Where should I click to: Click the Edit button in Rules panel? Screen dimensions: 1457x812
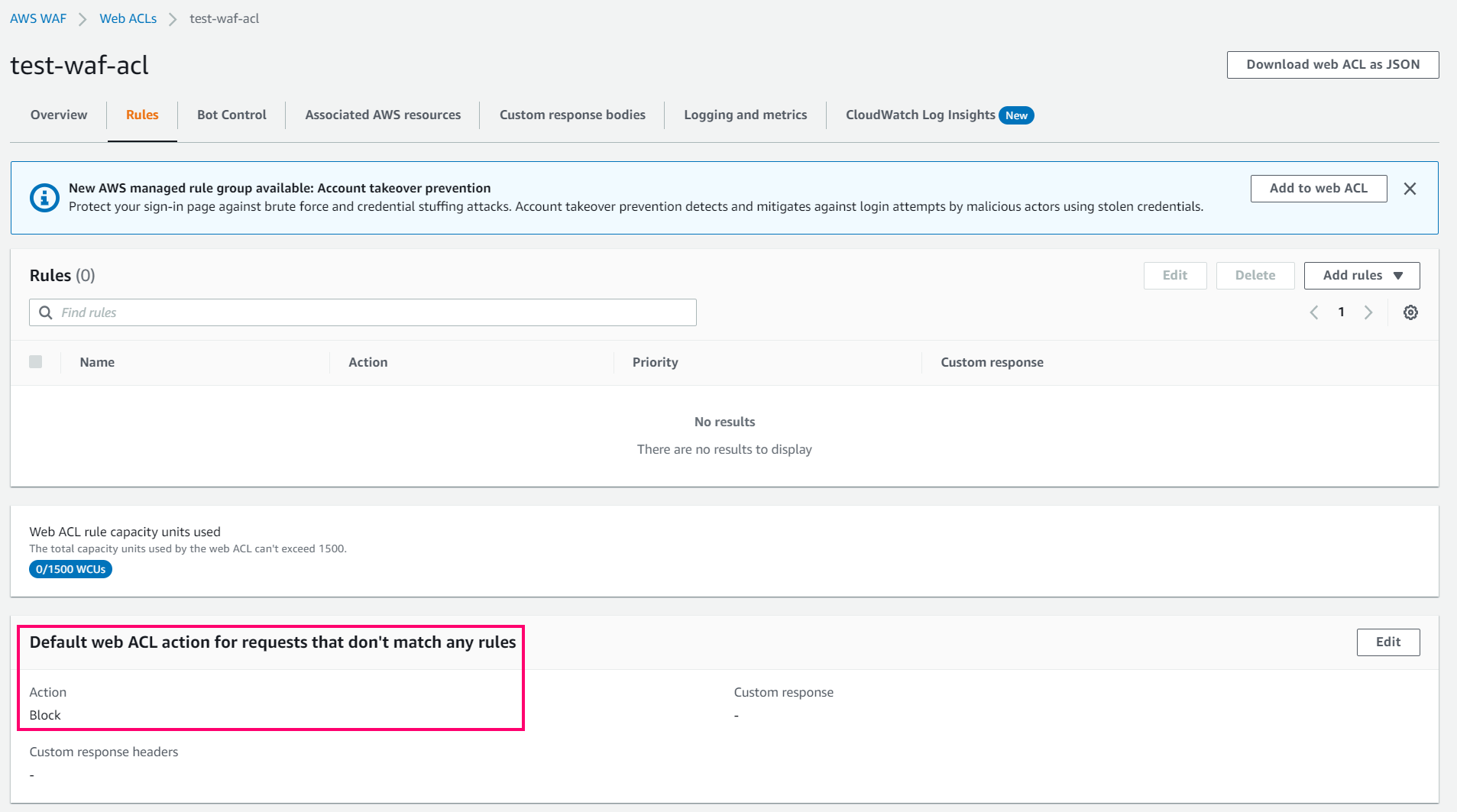coord(1174,276)
